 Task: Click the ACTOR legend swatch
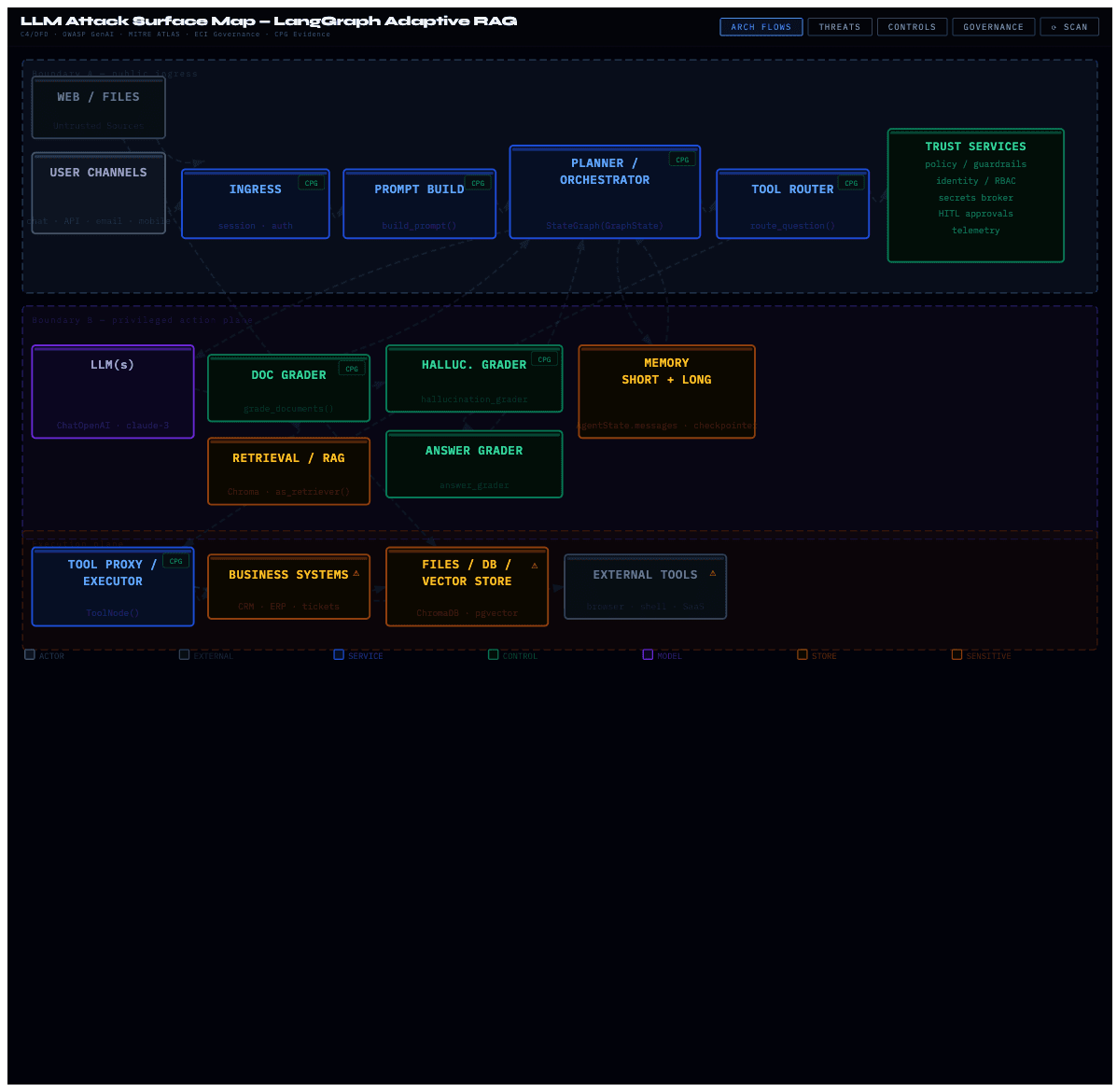coord(30,654)
